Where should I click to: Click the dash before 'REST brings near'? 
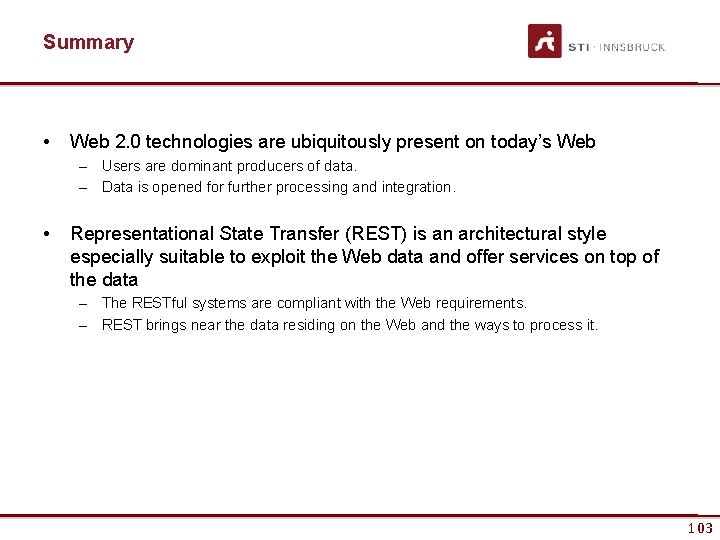coord(86,325)
